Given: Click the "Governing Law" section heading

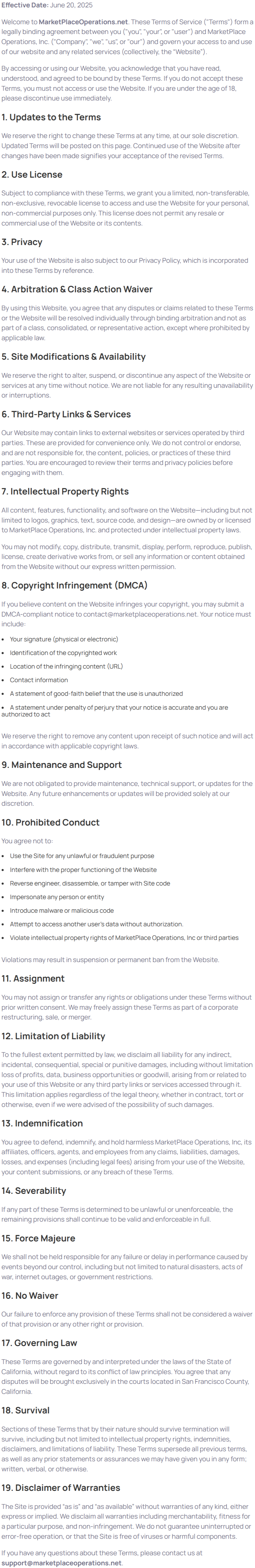Looking at the screenshot, I should (x=38, y=1342).
